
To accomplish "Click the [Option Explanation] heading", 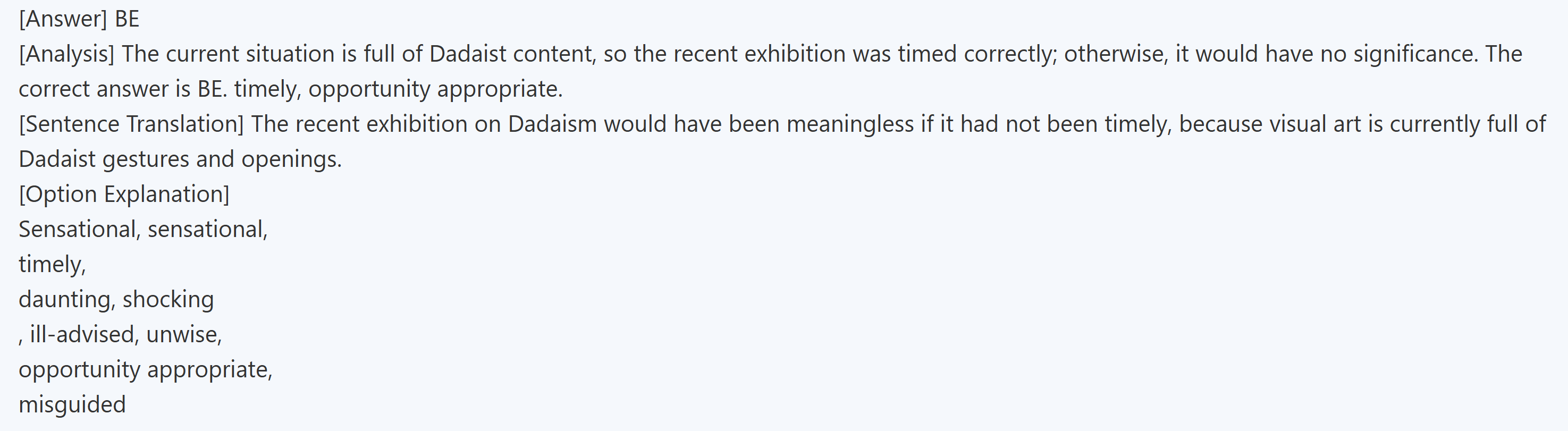I will (124, 194).
